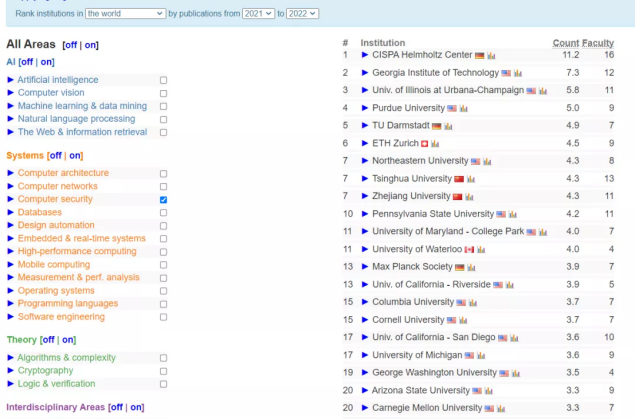Expand the Computer security conferences triangle
The height and width of the screenshot is (419, 636).
pos(11,199)
